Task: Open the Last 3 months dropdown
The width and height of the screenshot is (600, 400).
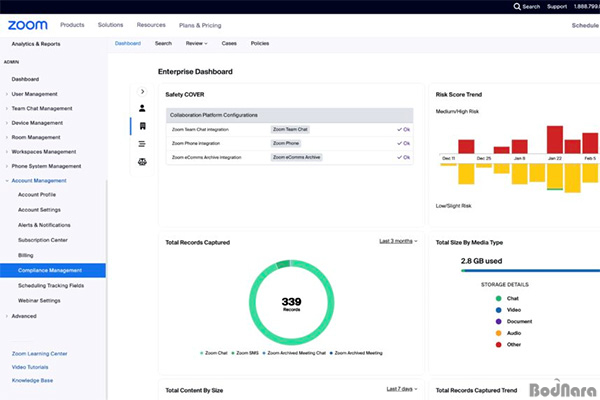Action: (x=398, y=241)
